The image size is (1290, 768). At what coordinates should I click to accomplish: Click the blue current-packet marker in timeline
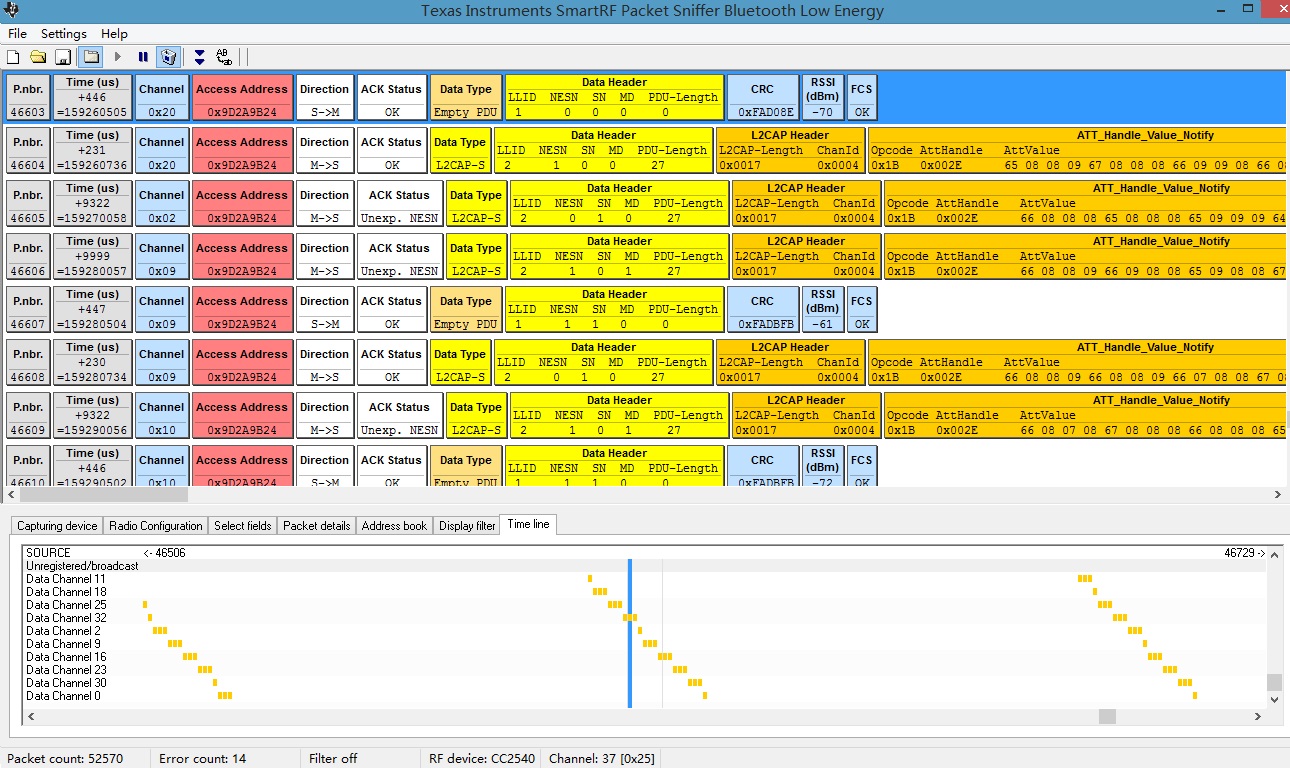(x=629, y=633)
